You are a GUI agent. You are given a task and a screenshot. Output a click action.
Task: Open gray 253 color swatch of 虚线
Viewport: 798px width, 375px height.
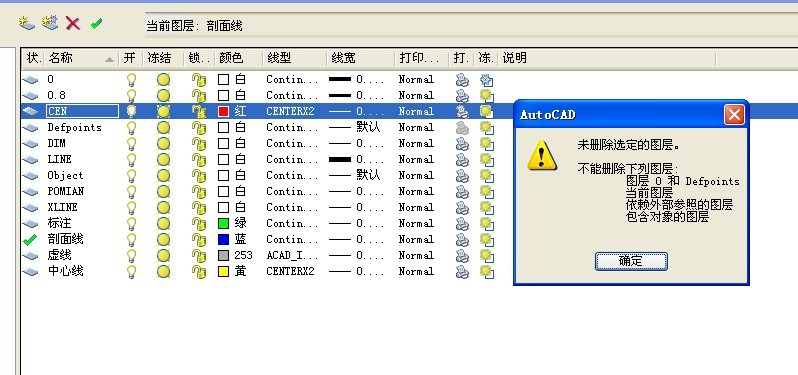pos(223,255)
